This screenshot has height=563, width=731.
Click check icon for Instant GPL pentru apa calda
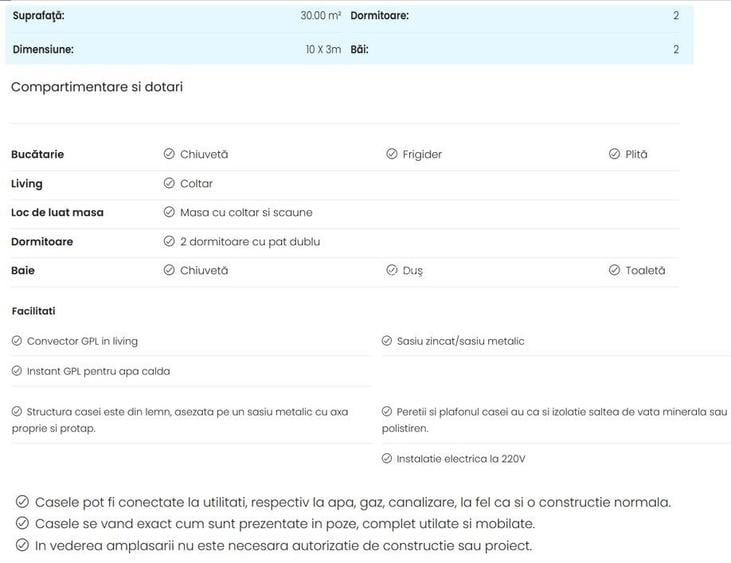[x=17, y=371]
